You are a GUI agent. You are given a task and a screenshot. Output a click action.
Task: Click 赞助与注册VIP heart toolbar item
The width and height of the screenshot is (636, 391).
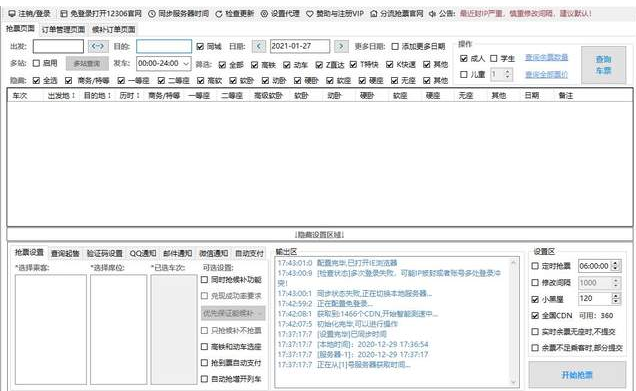pyautogui.click(x=335, y=13)
